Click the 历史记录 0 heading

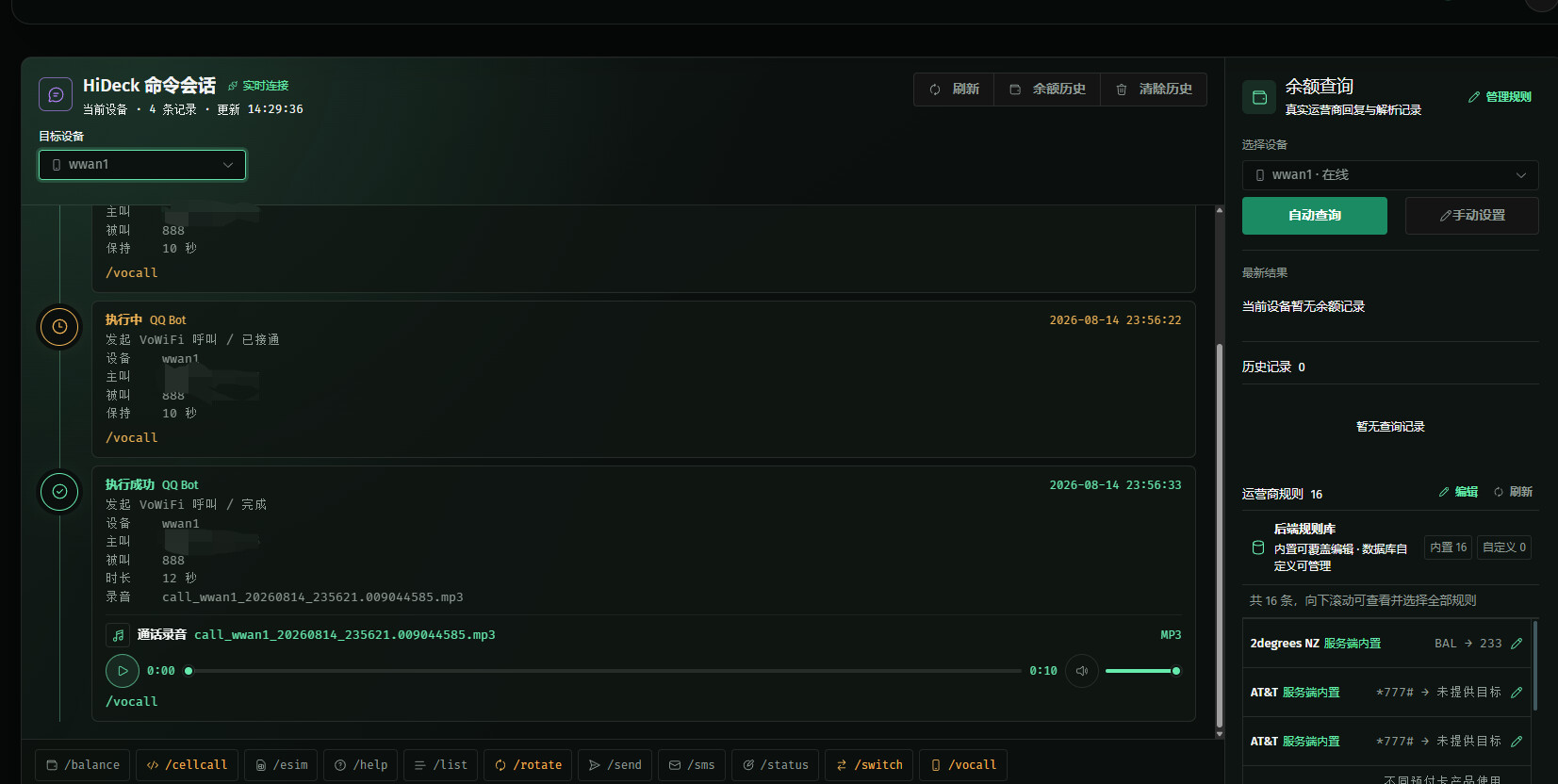click(x=1273, y=367)
